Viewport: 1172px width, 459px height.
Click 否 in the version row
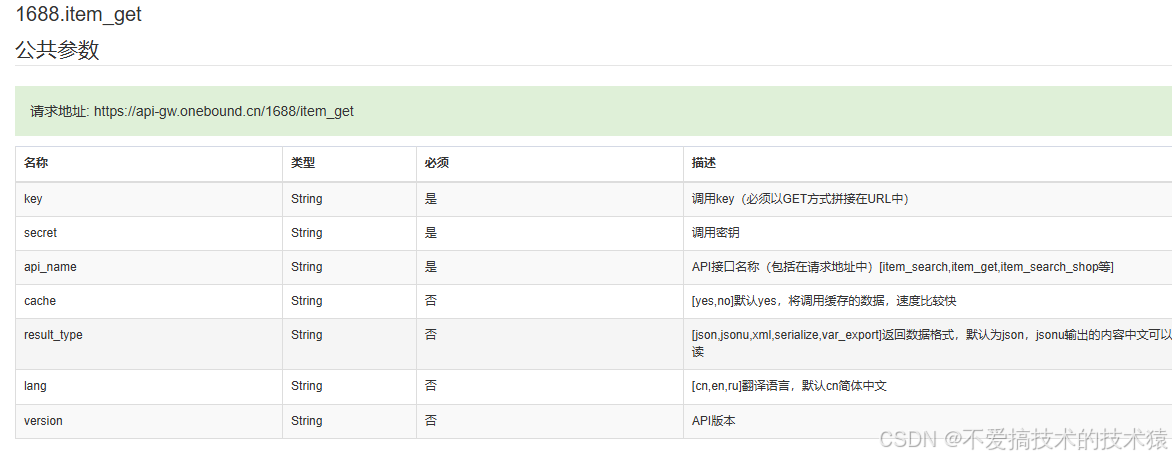(431, 421)
